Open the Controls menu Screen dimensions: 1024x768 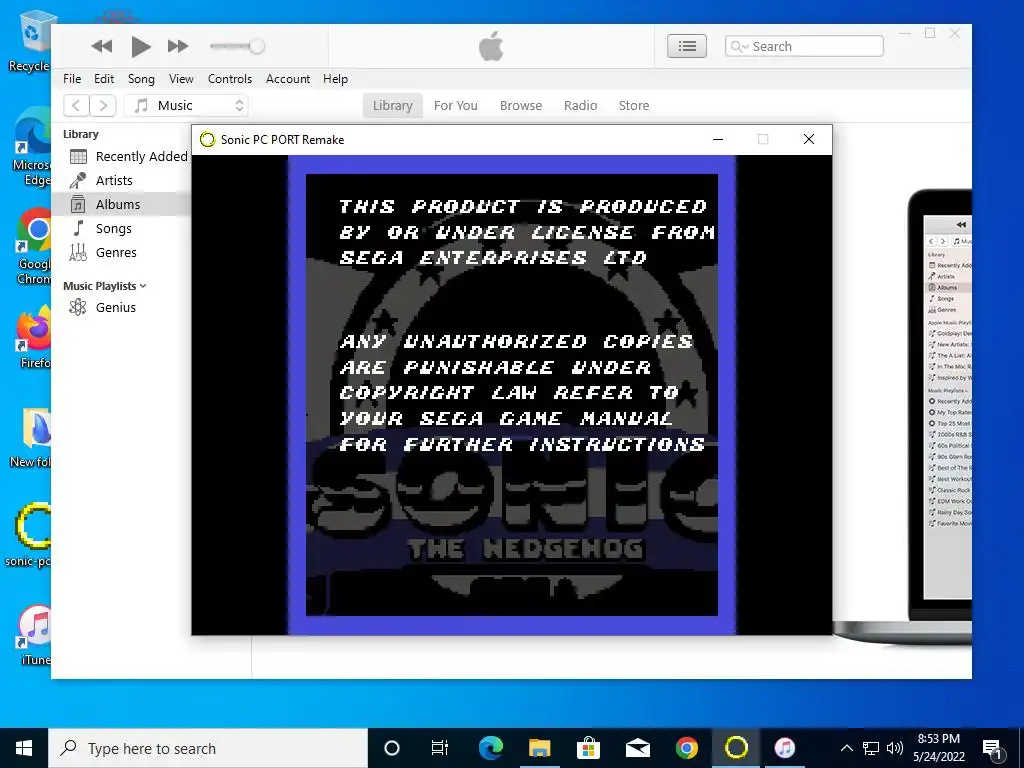[x=230, y=79]
